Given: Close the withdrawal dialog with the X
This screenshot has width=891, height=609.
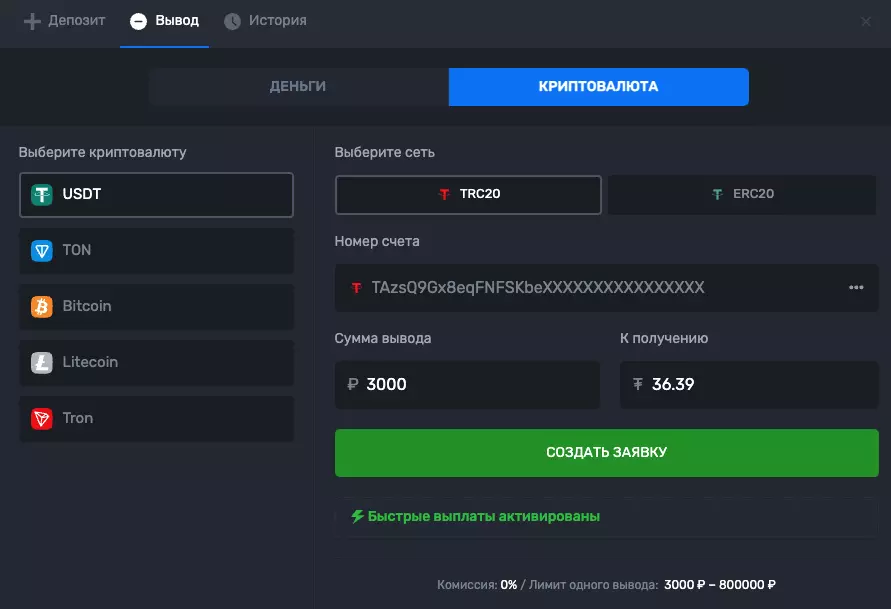Looking at the screenshot, I should [x=866, y=21].
